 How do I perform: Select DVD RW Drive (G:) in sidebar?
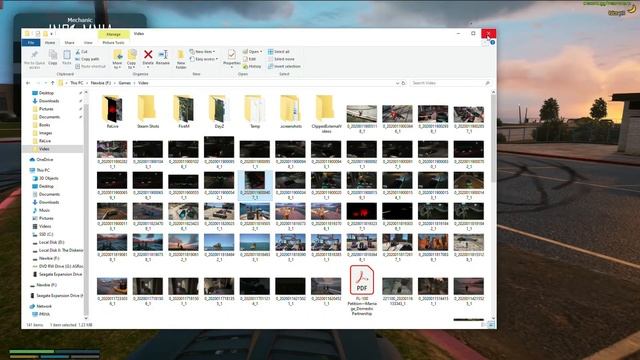(60, 266)
